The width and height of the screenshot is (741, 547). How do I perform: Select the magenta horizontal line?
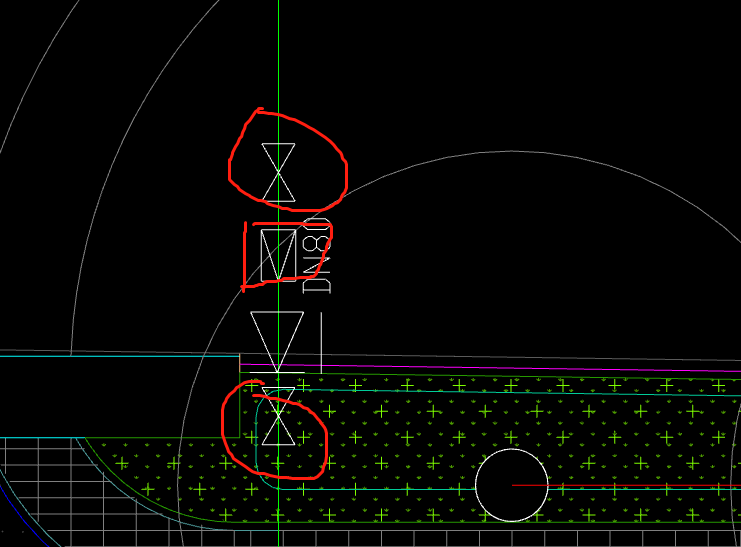(491, 368)
